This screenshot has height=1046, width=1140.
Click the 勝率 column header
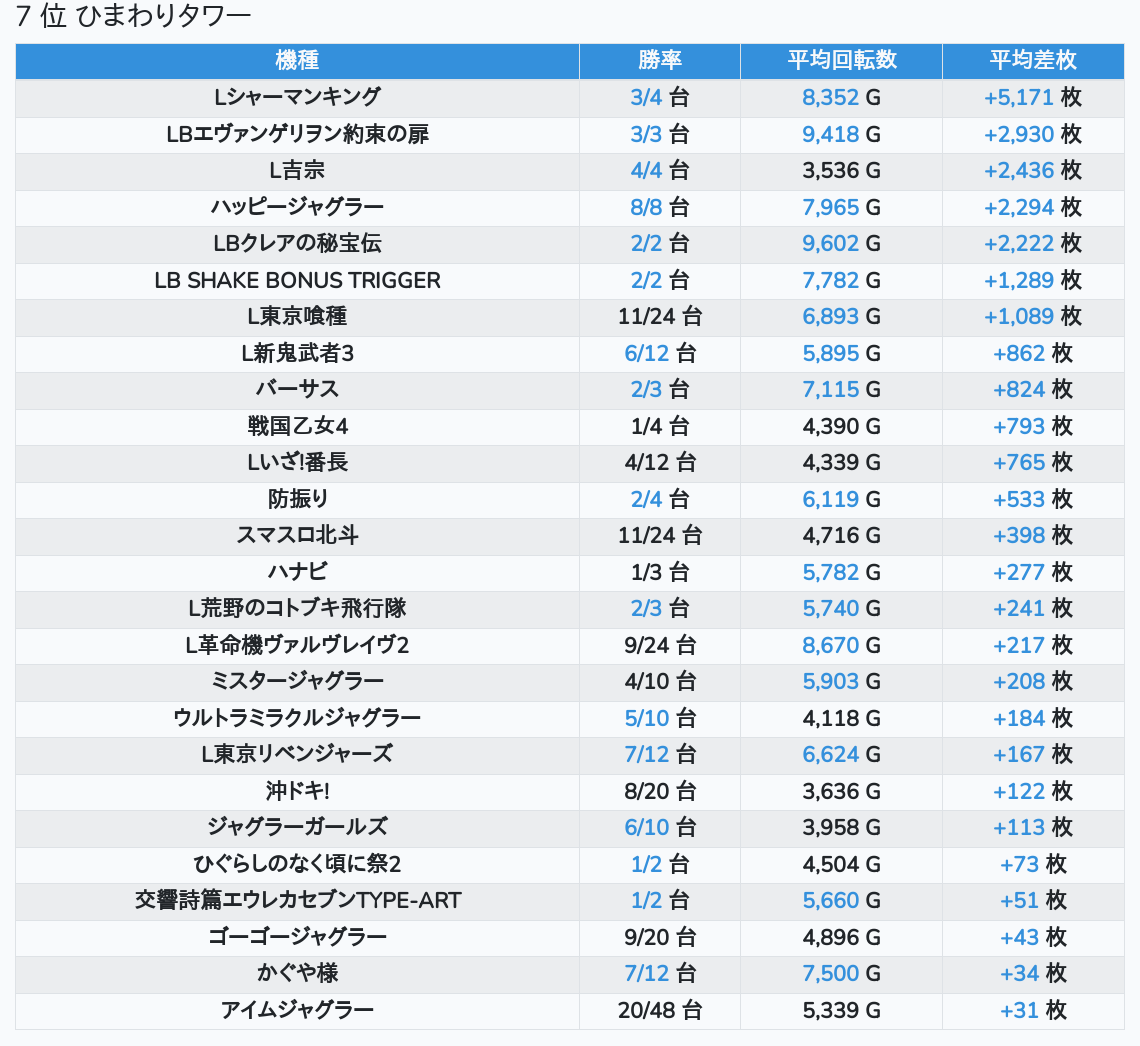(x=659, y=60)
